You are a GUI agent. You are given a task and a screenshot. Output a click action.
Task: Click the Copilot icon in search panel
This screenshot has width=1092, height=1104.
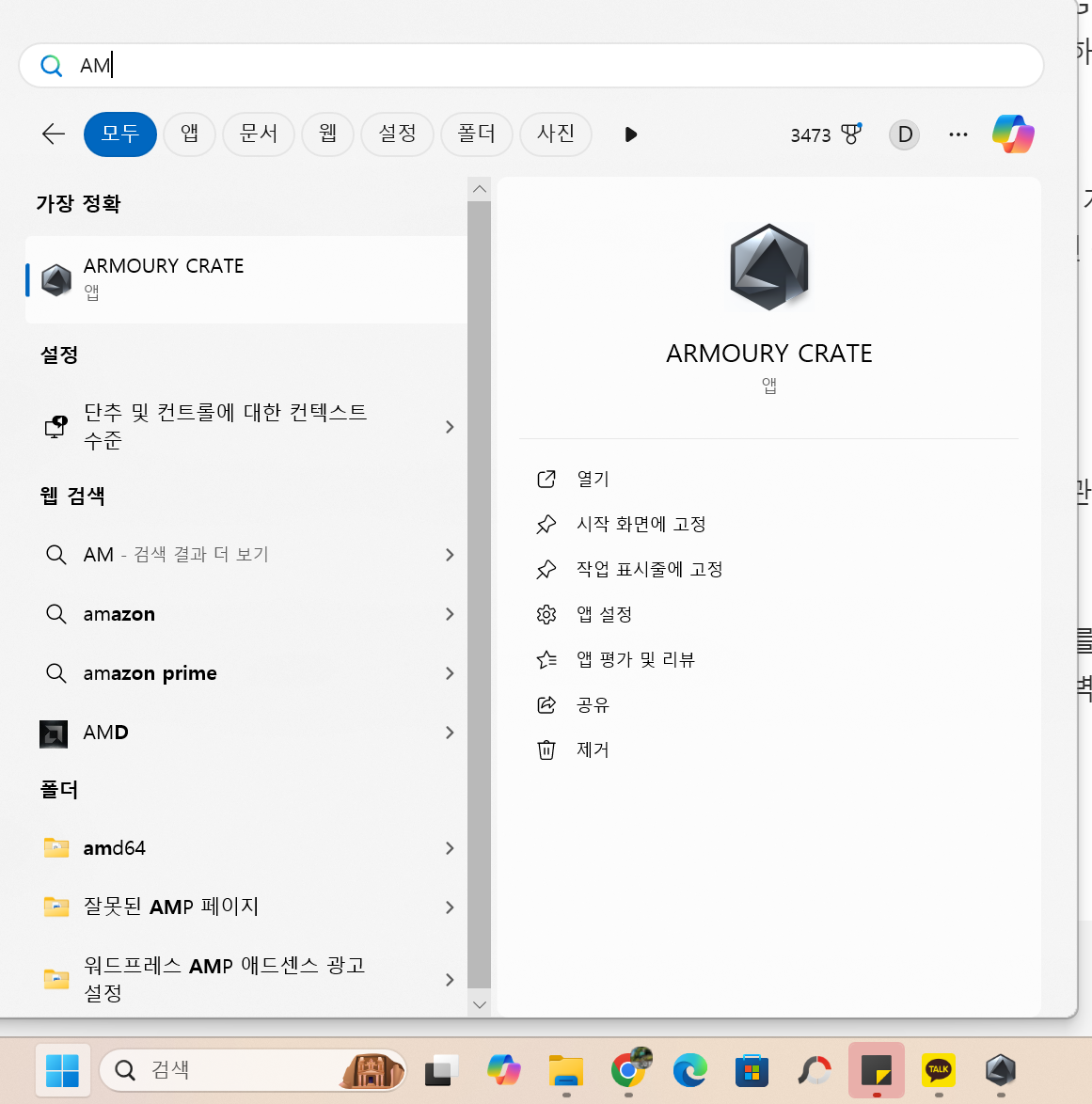1013,134
